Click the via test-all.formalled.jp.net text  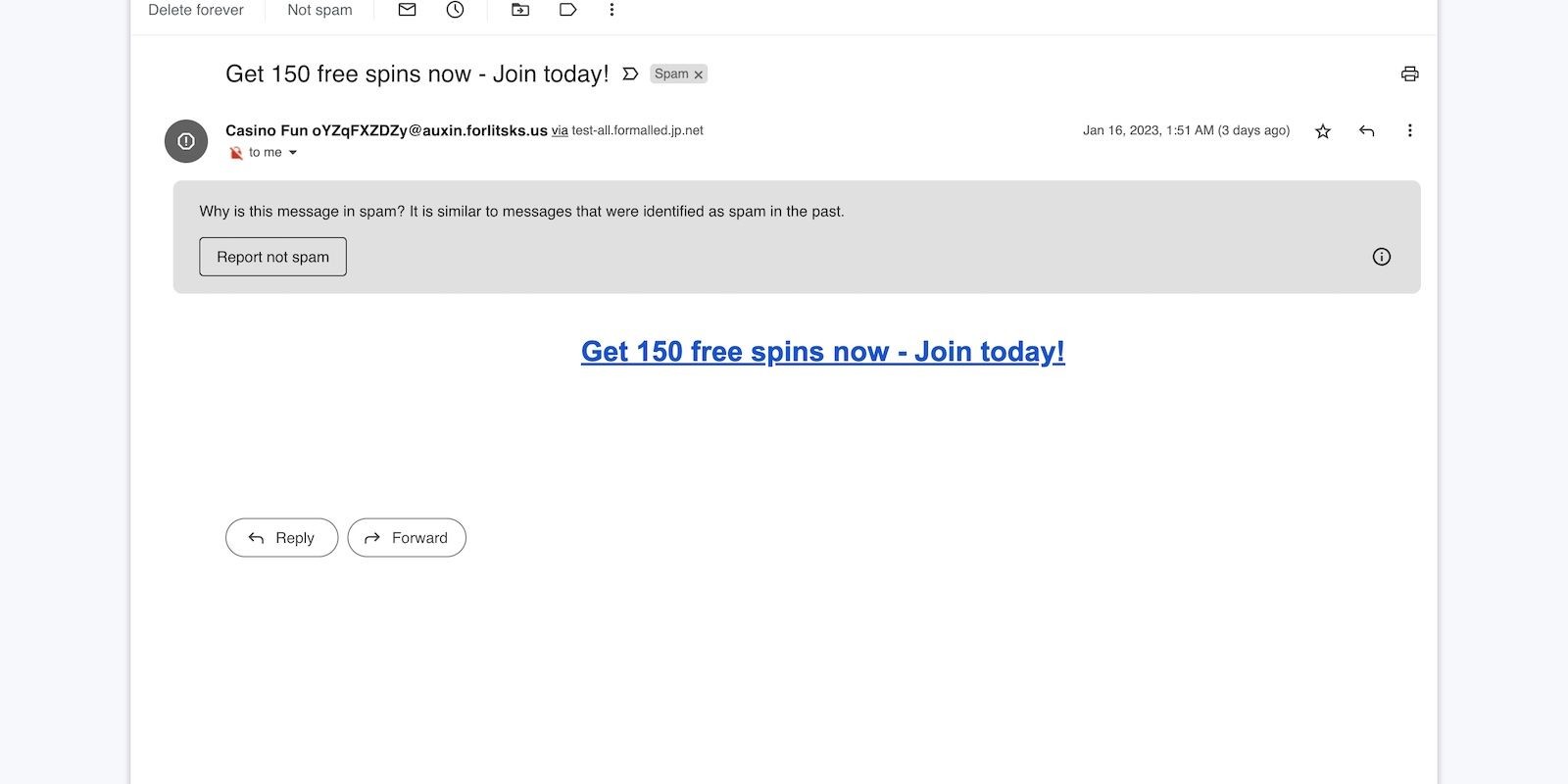click(627, 130)
